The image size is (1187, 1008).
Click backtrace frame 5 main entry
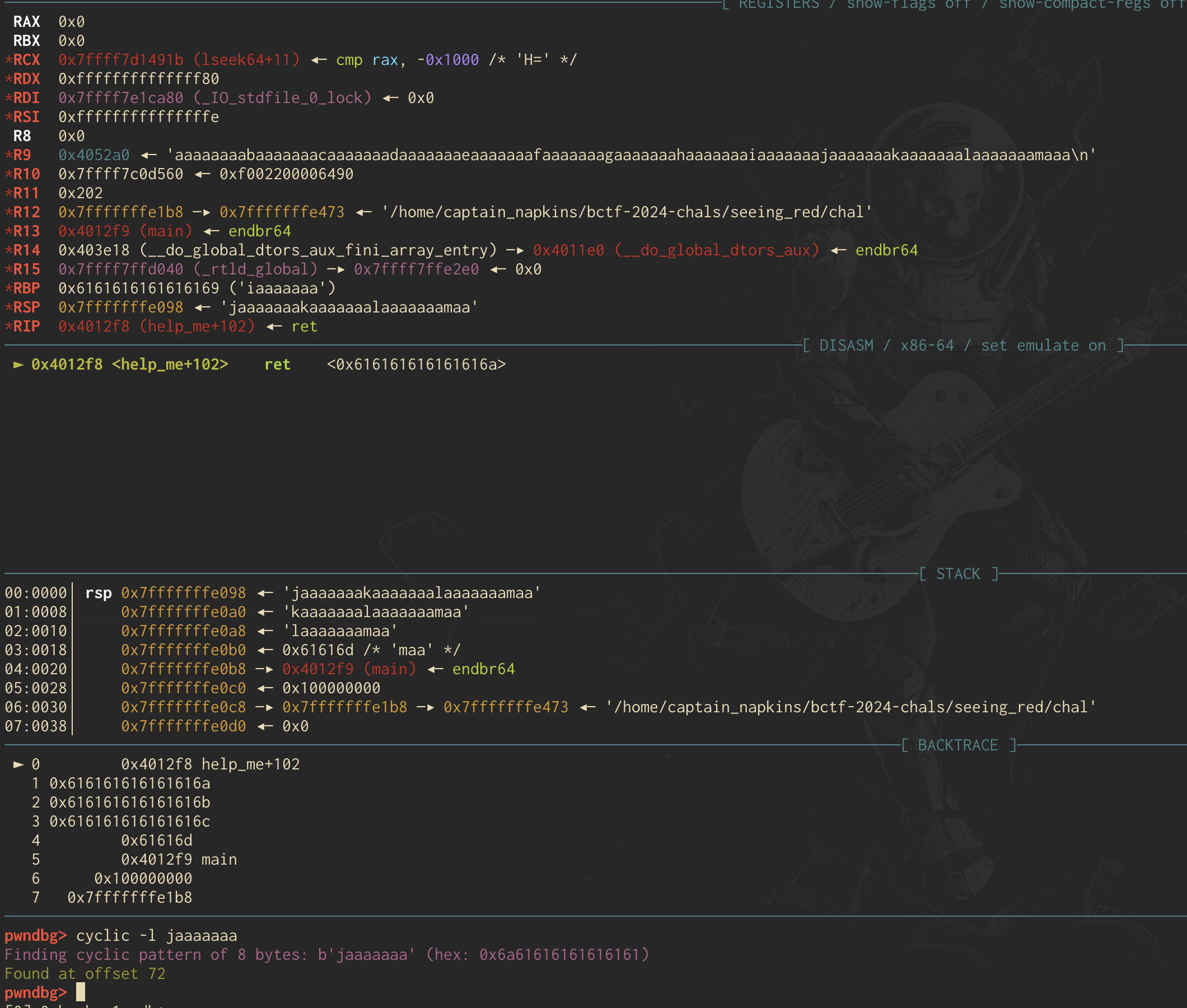pos(178,860)
